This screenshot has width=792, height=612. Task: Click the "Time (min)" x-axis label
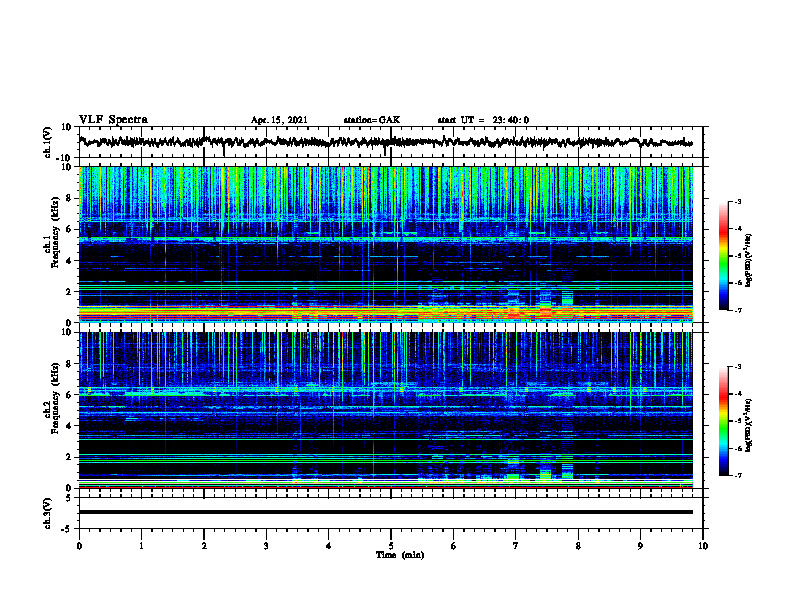pos(400,555)
